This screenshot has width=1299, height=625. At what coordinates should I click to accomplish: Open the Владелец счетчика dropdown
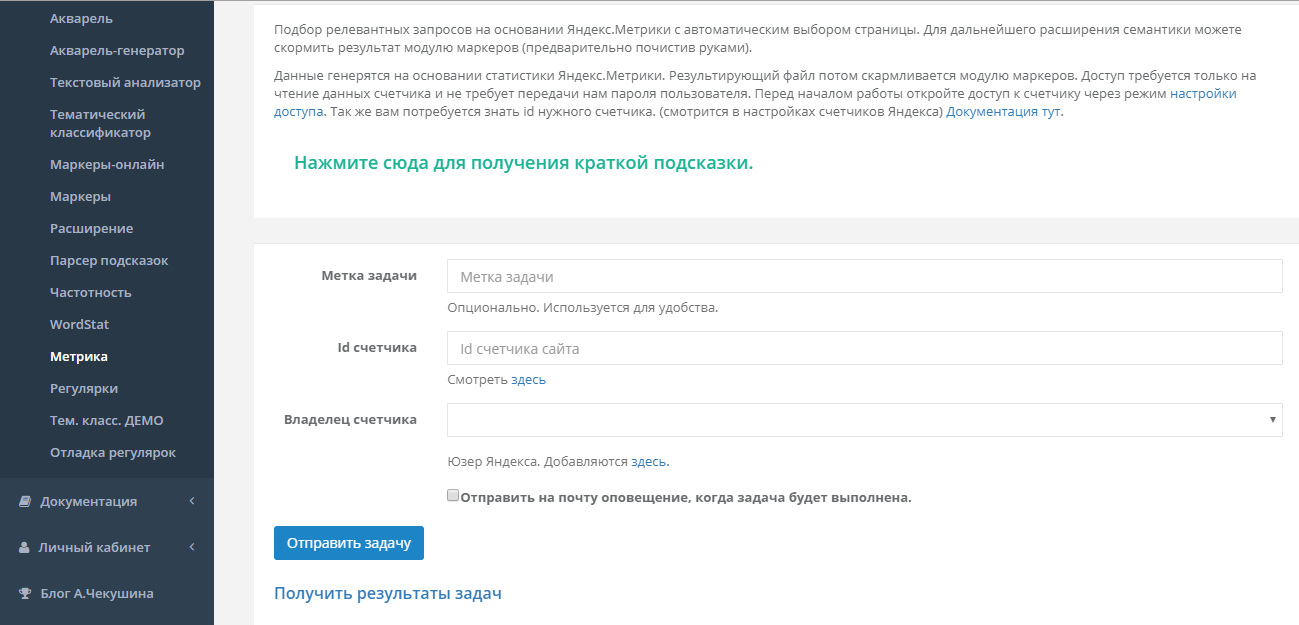click(863, 419)
